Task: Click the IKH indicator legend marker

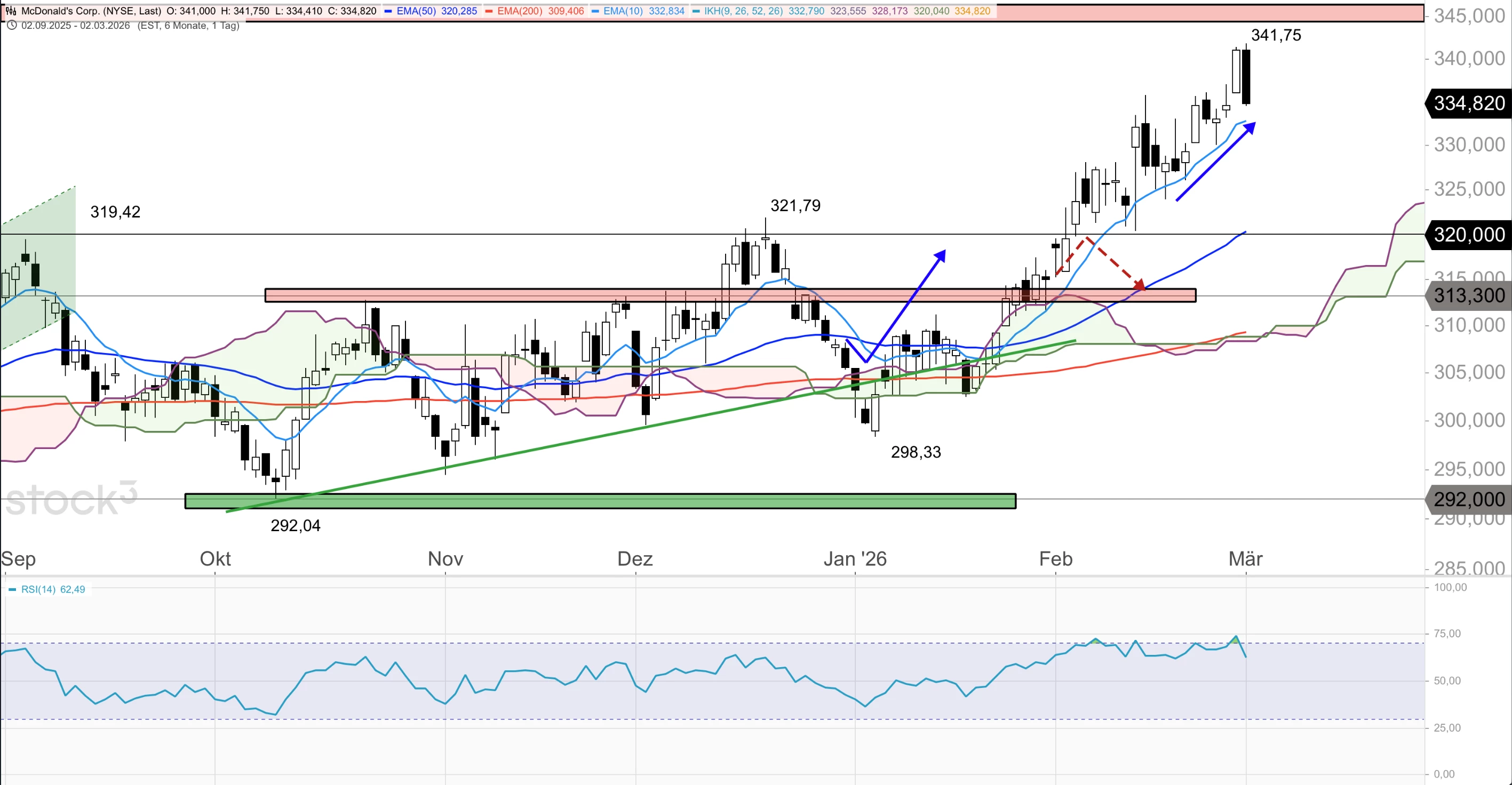Action: [x=696, y=11]
